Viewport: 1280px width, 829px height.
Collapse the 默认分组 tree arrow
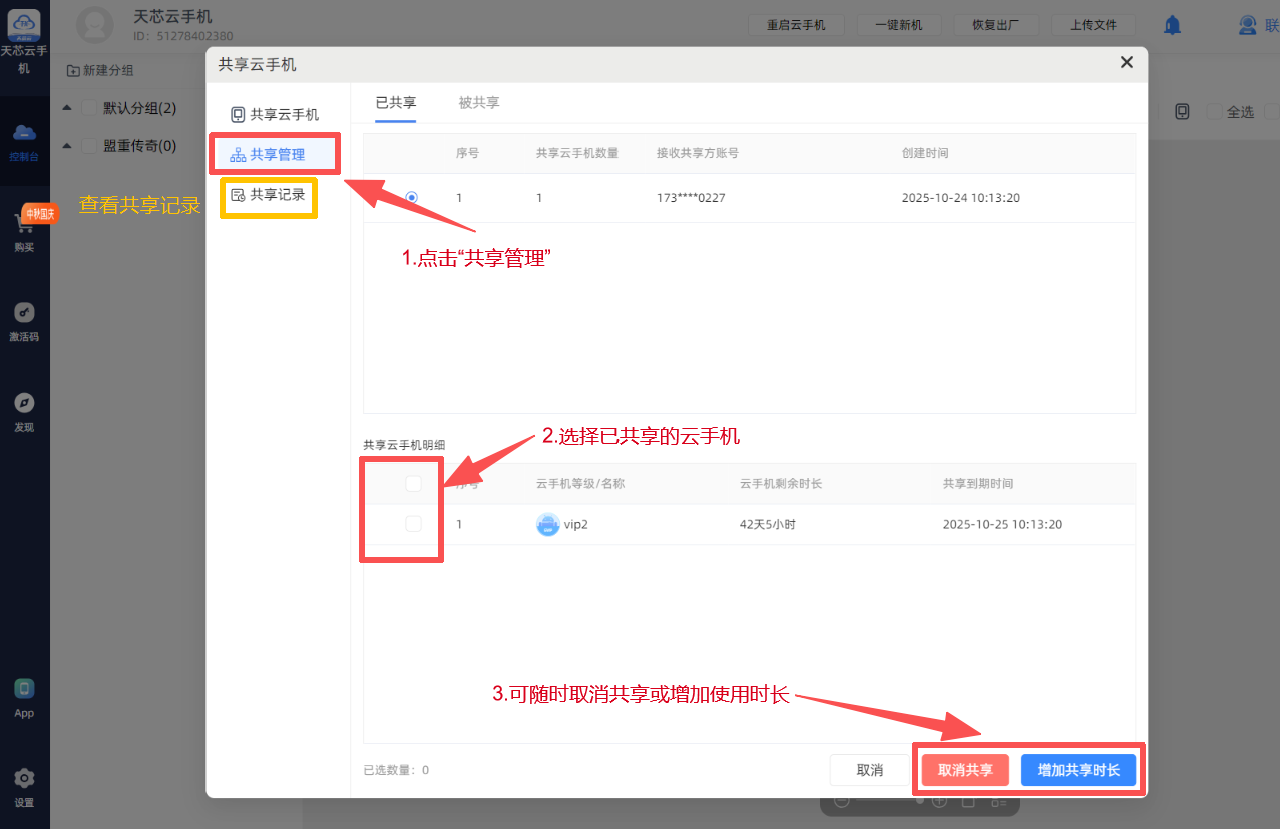tap(66, 108)
